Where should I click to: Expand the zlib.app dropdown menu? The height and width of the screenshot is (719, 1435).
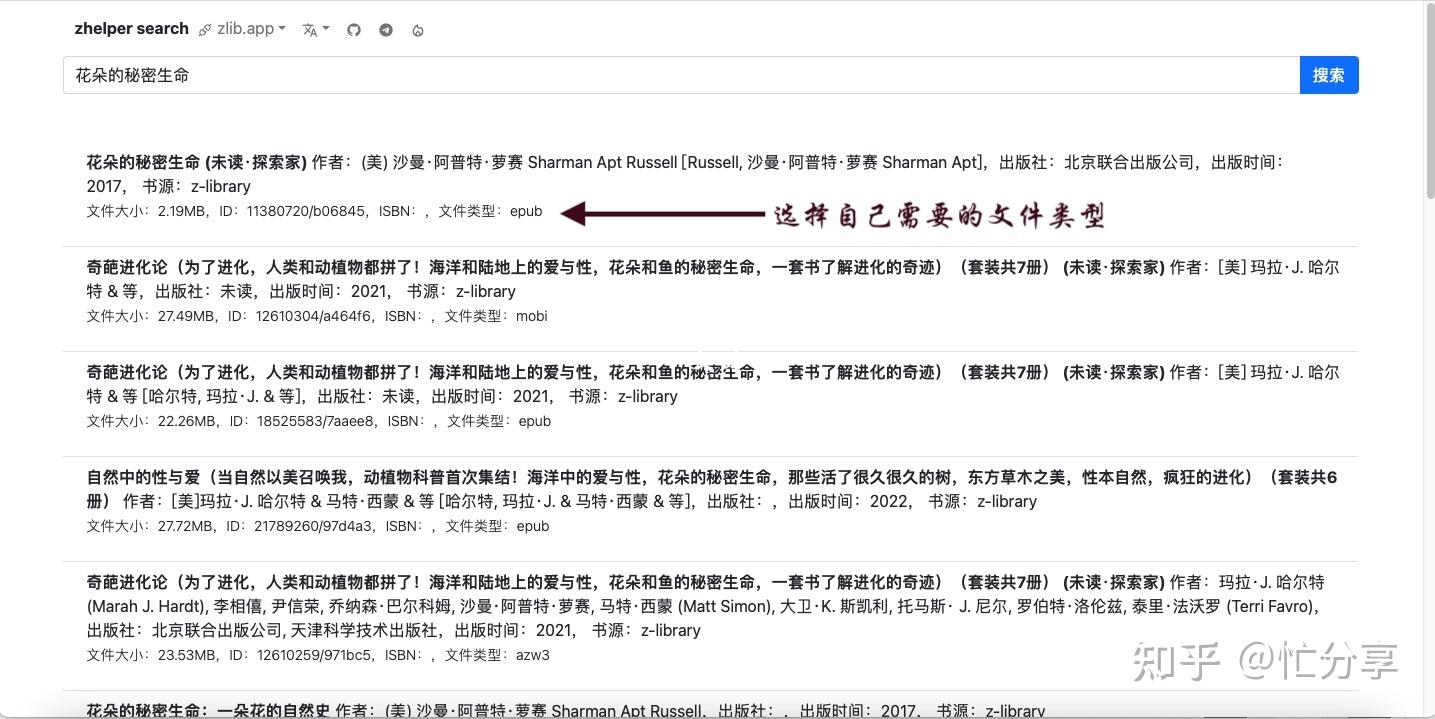(242, 29)
